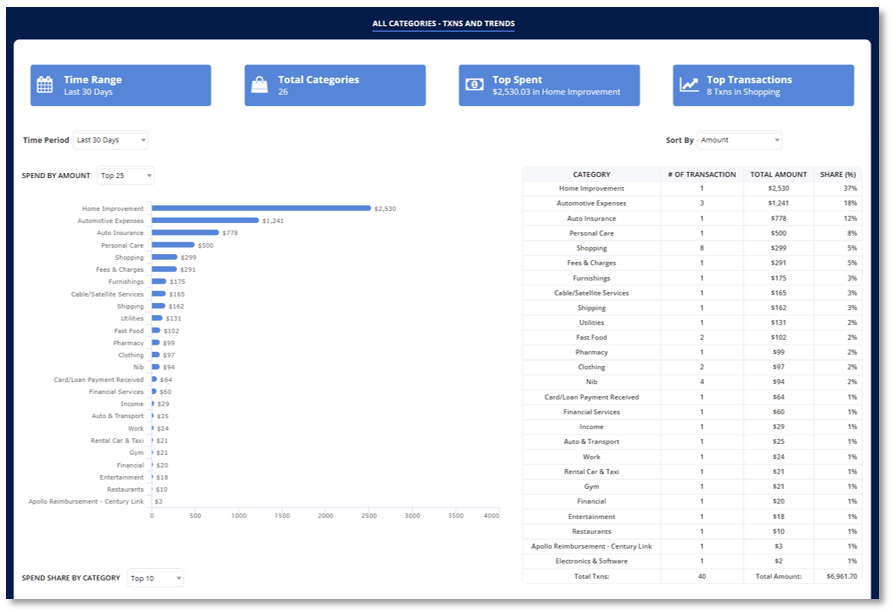Click "Last 30 Days" subtitle on Time Range card
The height and width of the screenshot is (615, 893).
88,92
